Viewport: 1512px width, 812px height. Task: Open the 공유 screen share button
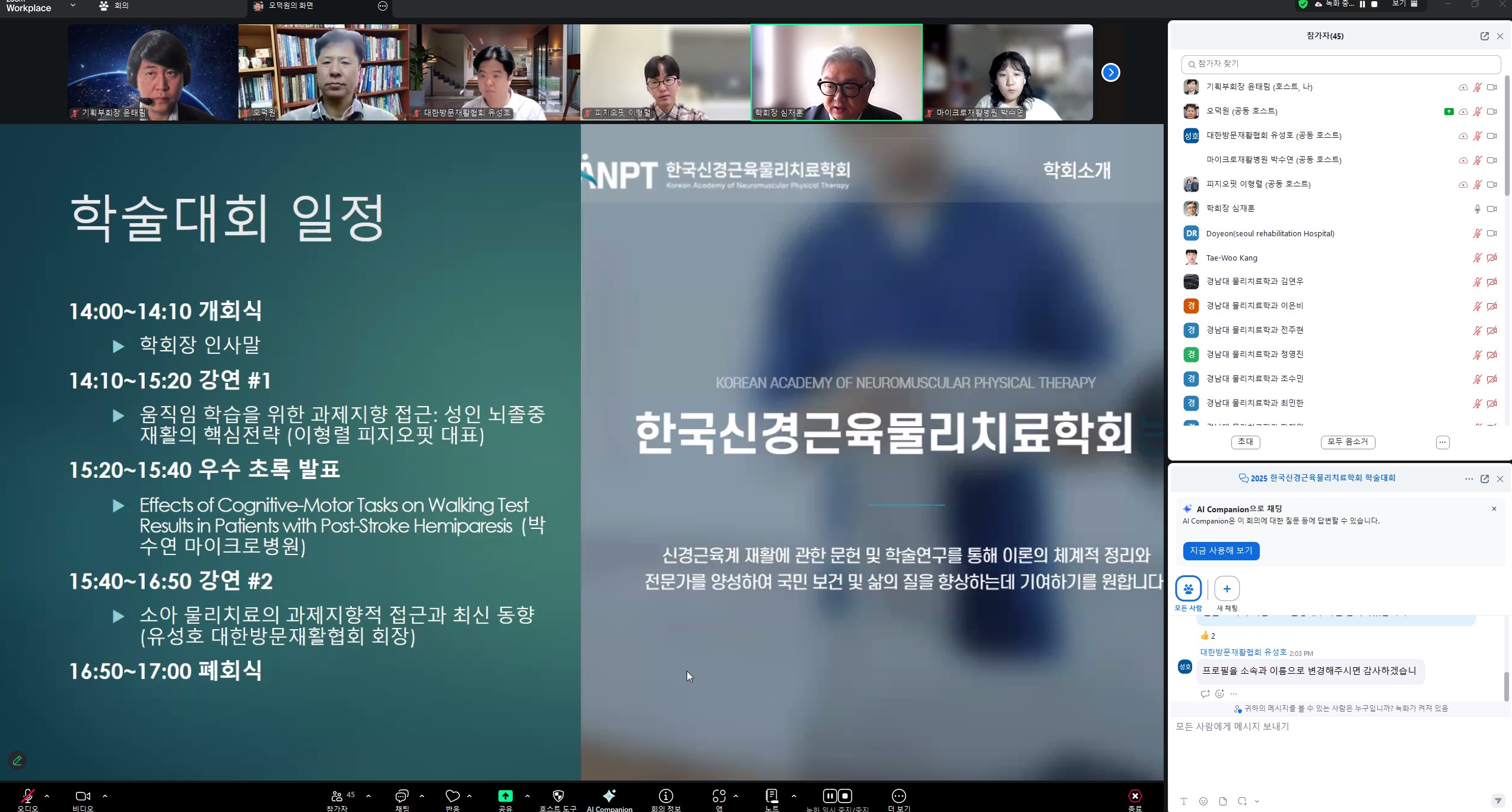click(505, 796)
